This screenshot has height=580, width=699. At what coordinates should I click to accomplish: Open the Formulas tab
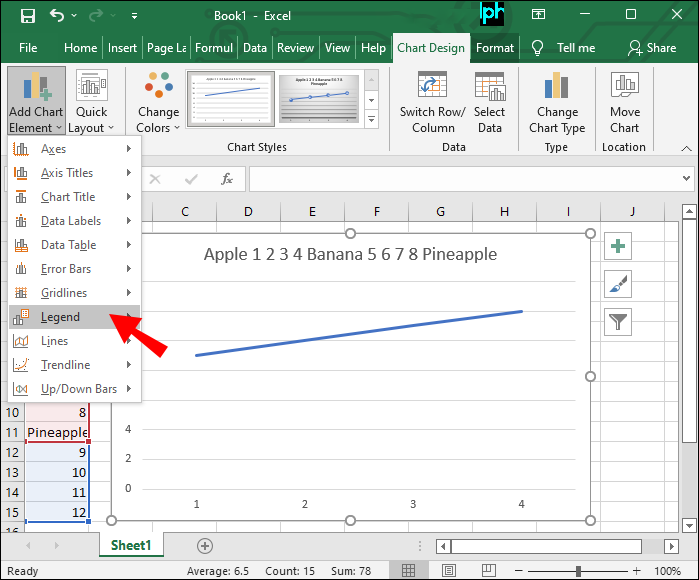(214, 48)
